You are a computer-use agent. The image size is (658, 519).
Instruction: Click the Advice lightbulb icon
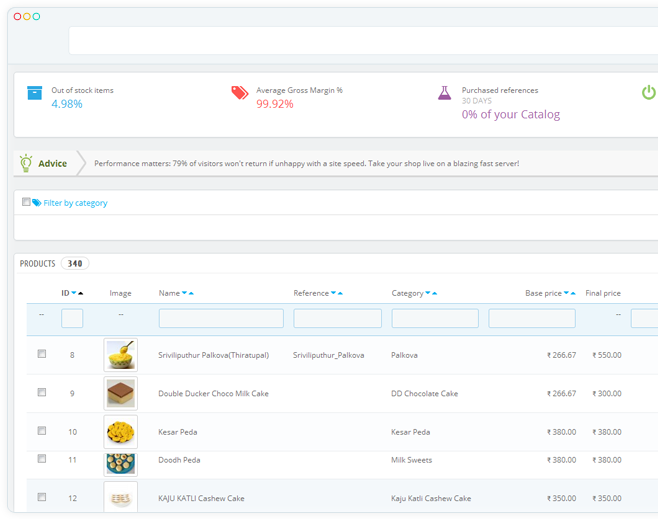pos(26,163)
